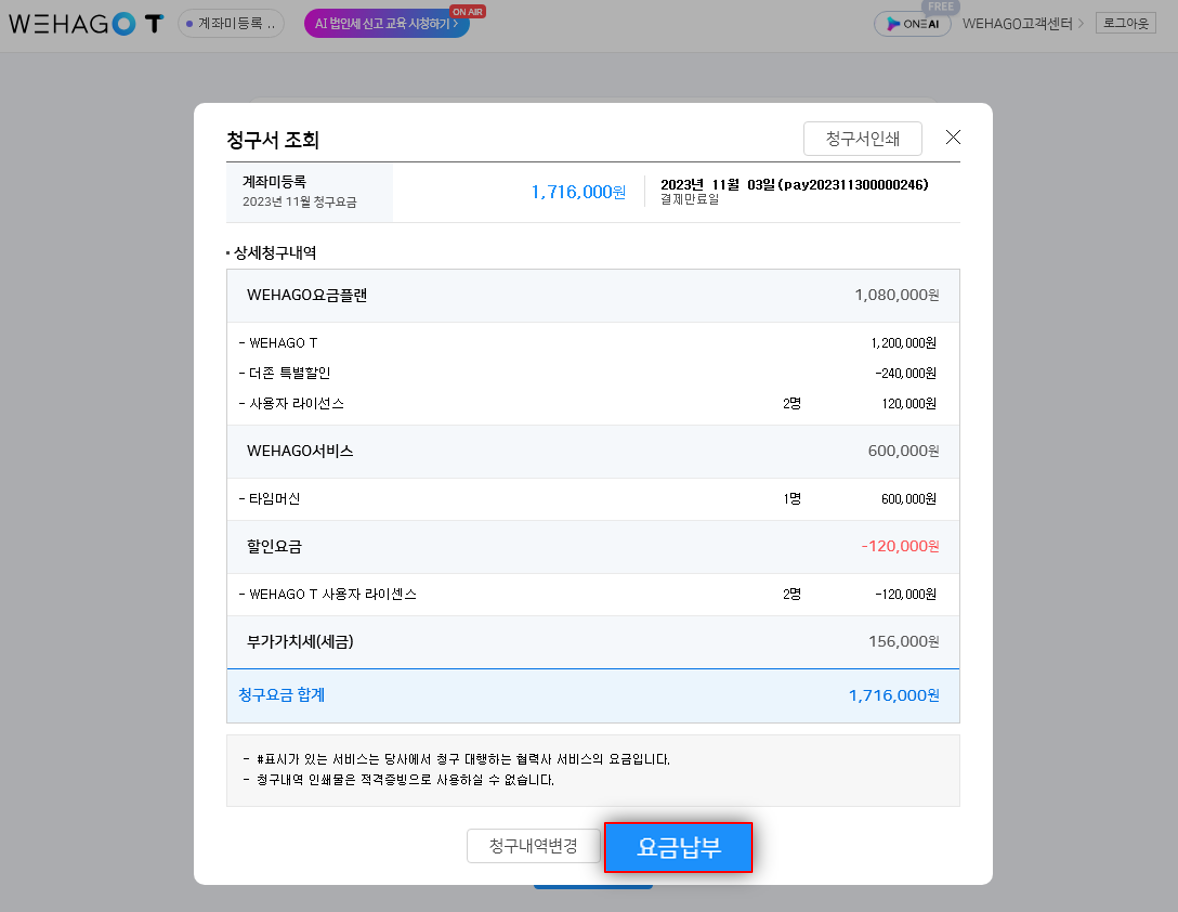Click the 결제만료일 label
Image resolution: width=1178 pixels, height=912 pixels.
click(x=690, y=200)
